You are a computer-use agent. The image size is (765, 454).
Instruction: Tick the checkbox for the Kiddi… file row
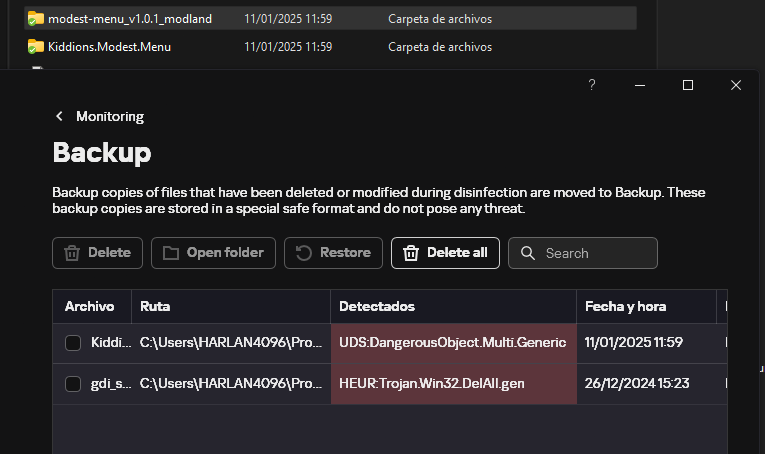point(73,343)
